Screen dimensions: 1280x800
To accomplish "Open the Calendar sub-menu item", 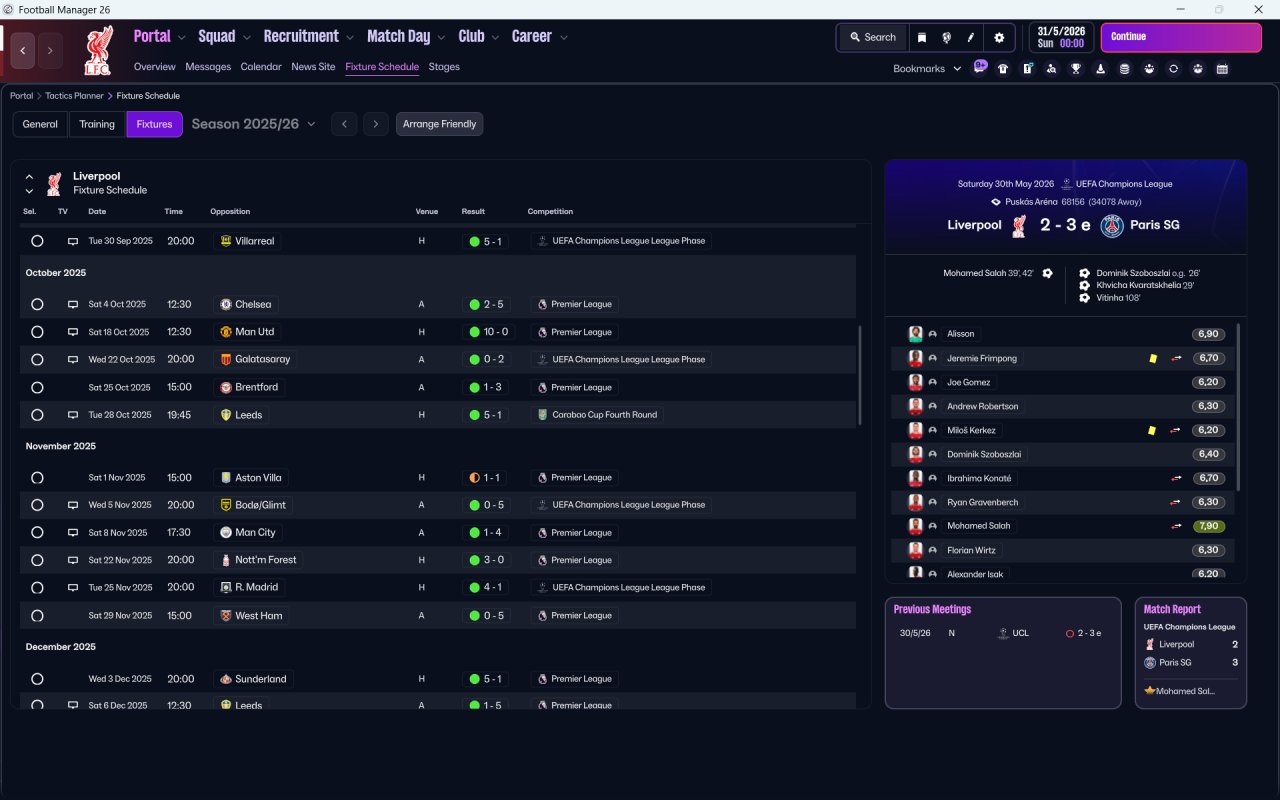I will (261, 67).
